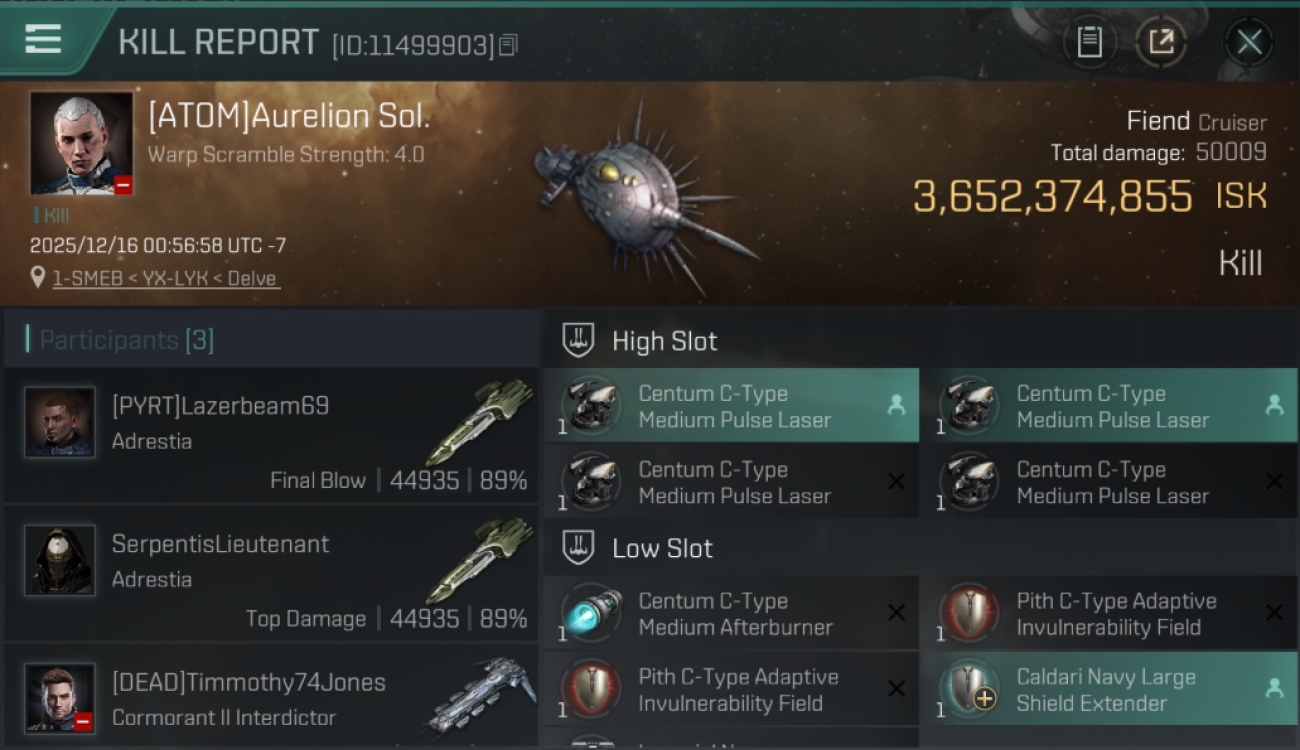
Task: Click the High Slot section header
Action: (664, 341)
